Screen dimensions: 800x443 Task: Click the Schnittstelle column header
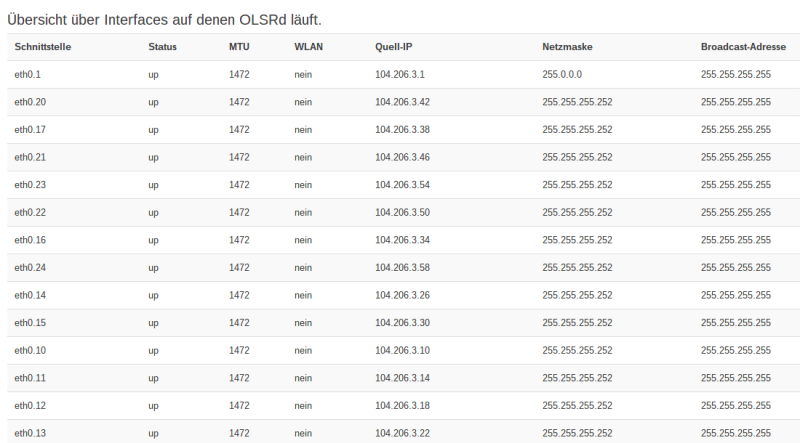tap(42, 47)
